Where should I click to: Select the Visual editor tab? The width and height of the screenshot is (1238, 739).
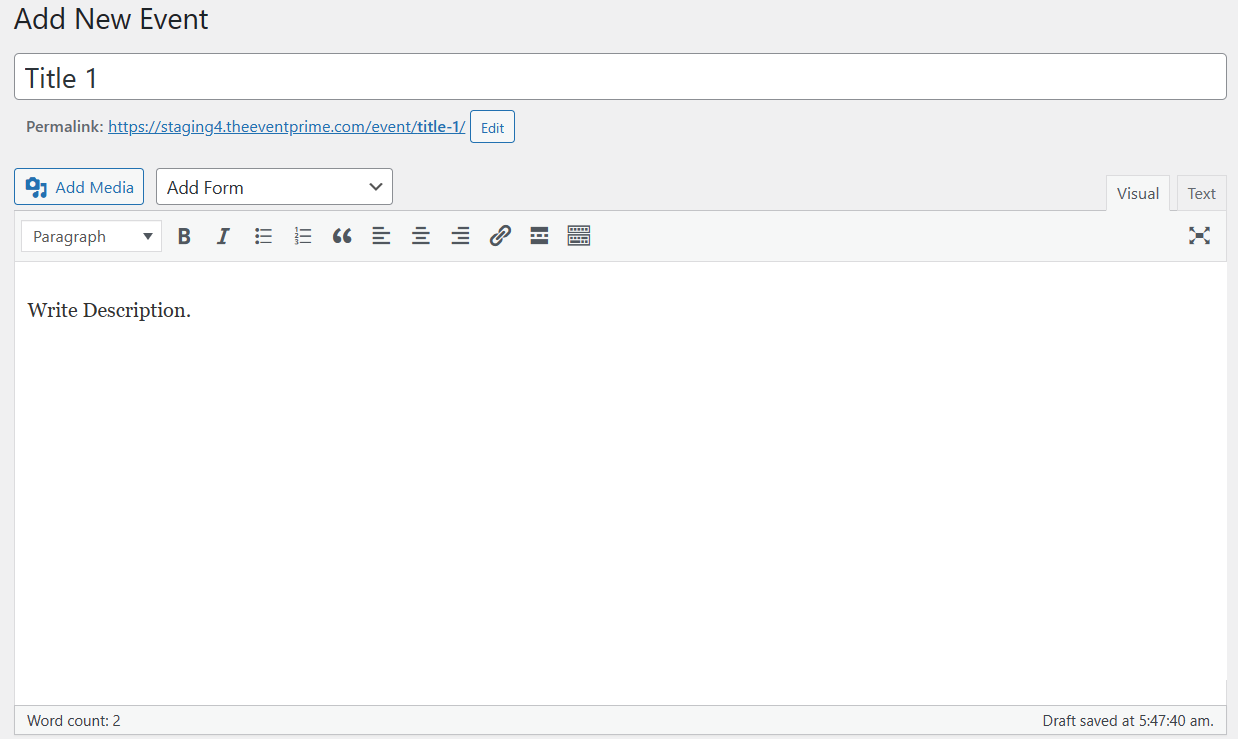tap(1137, 194)
